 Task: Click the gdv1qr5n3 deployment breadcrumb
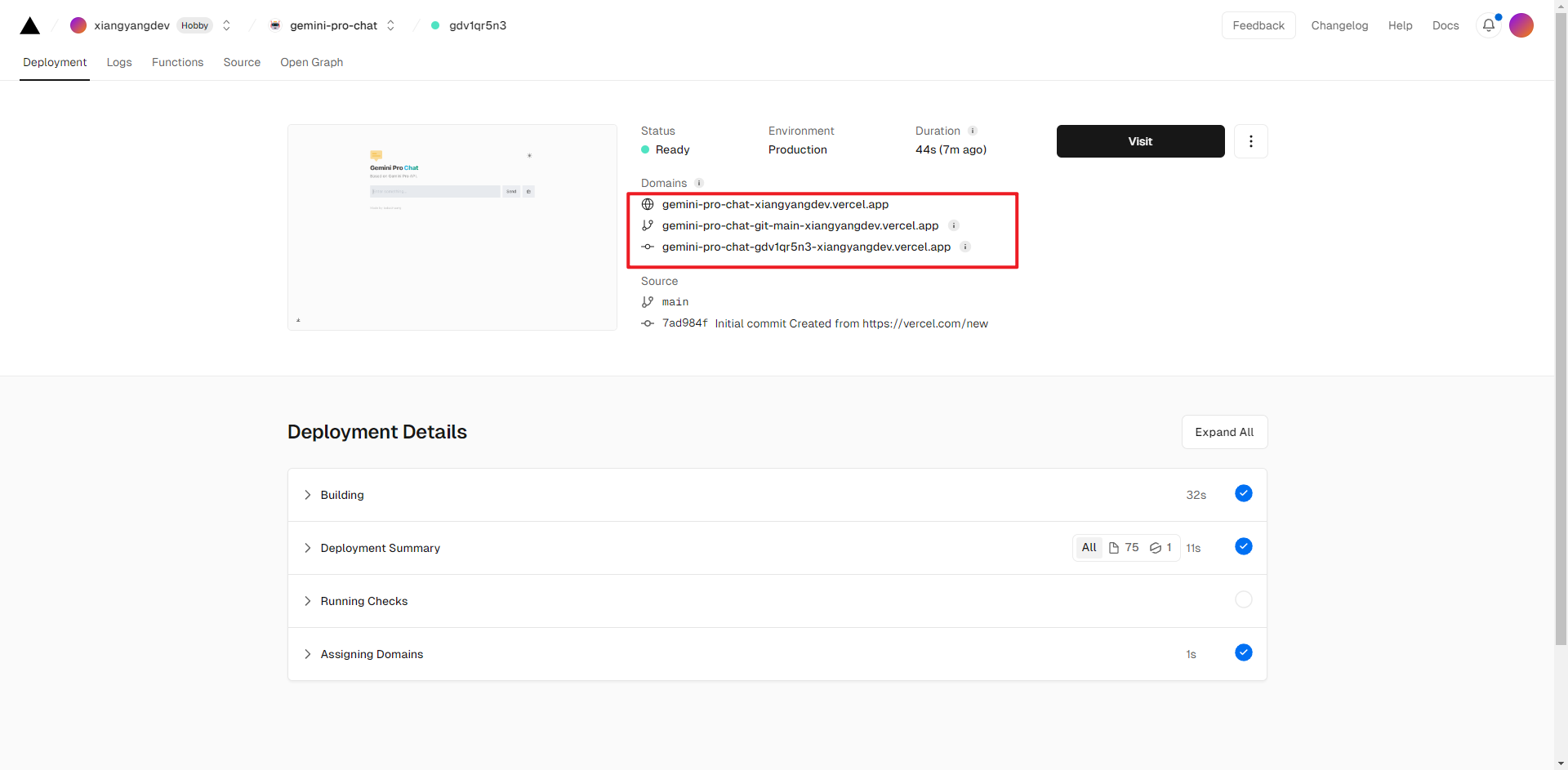[478, 25]
